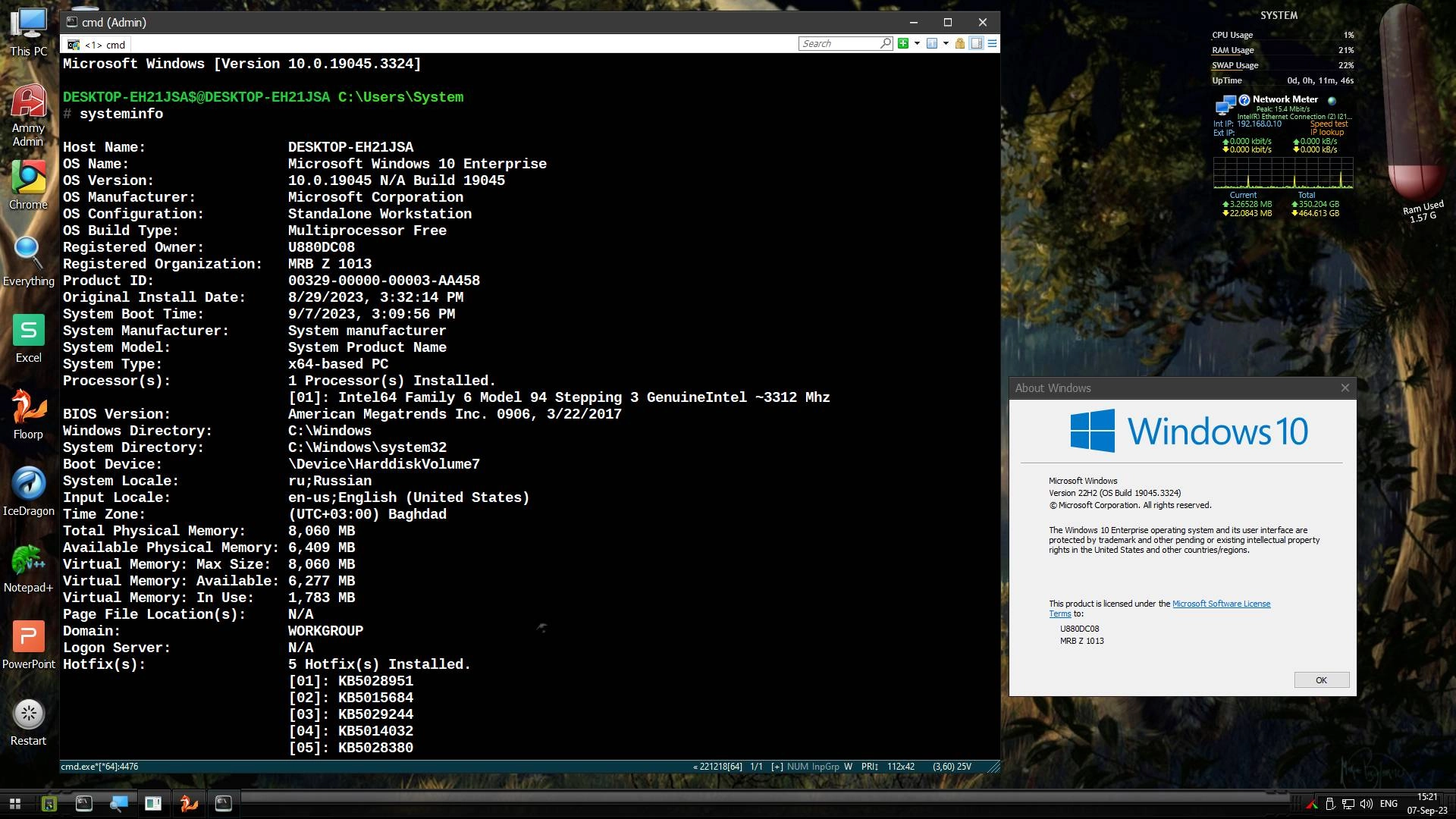Click the green pinned taskbar app icon
Viewport: 1456px width, 819px height.
tap(49, 803)
